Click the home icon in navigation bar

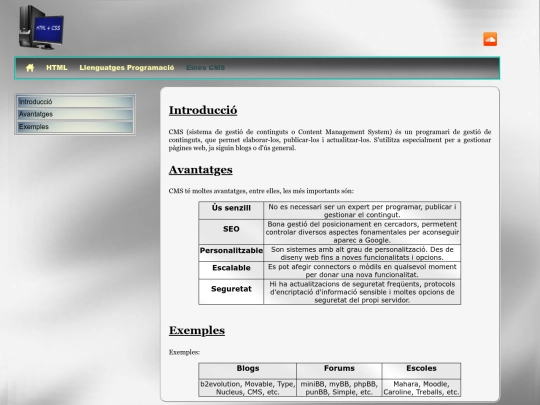[30, 68]
